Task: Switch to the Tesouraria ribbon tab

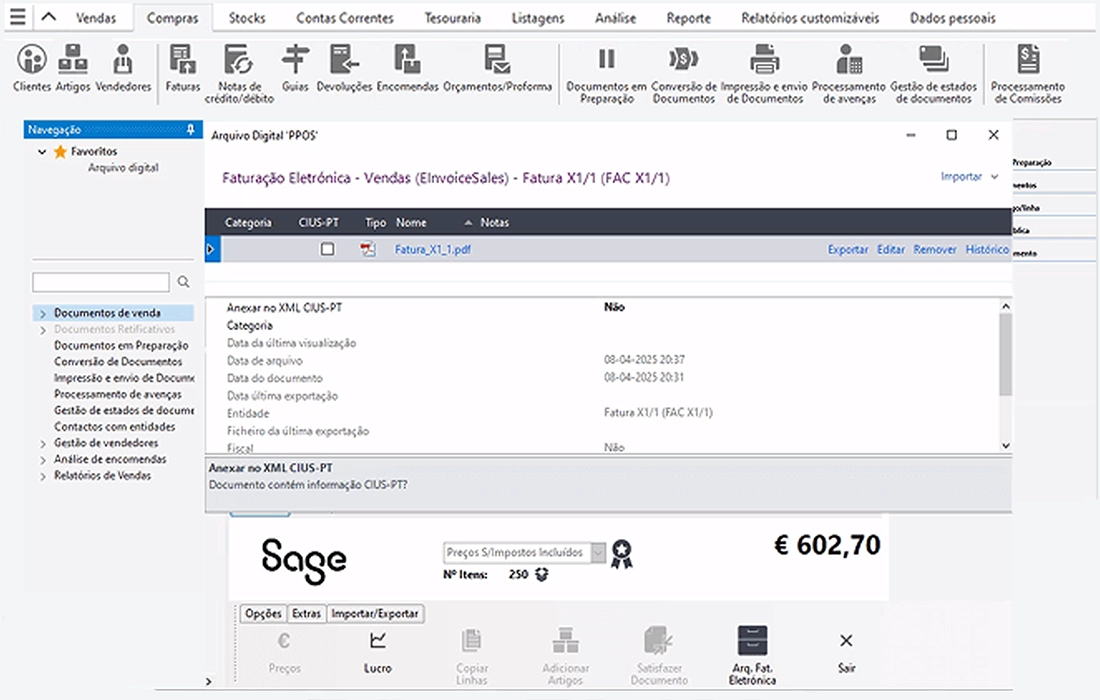Action: [x=452, y=18]
